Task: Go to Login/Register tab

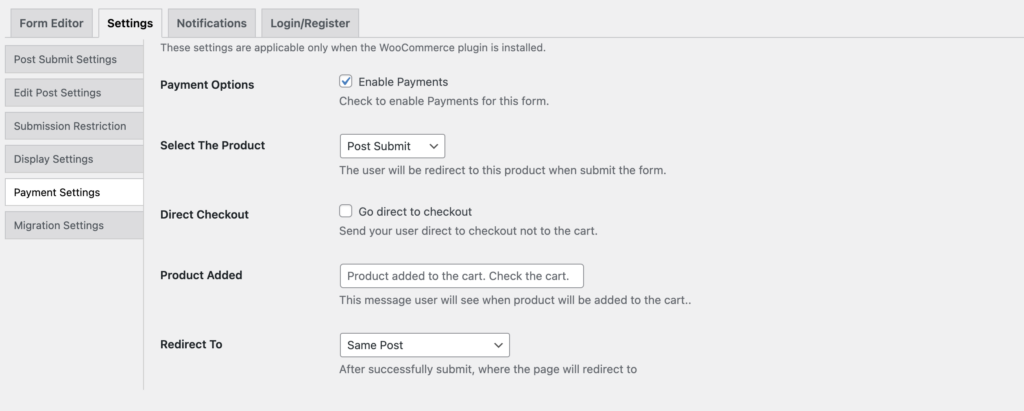Action: click(x=308, y=23)
